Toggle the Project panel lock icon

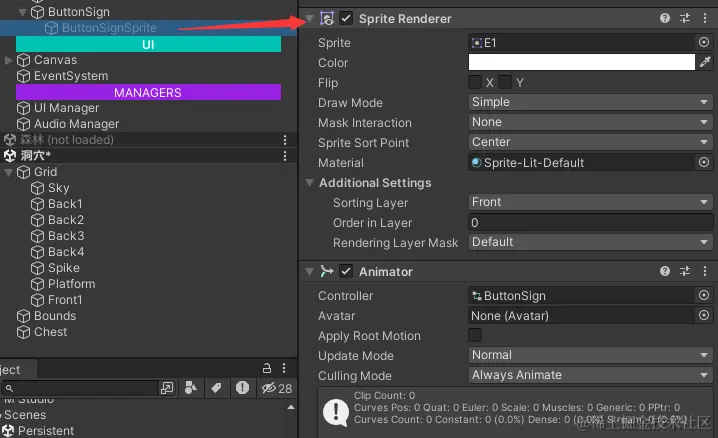click(267, 368)
